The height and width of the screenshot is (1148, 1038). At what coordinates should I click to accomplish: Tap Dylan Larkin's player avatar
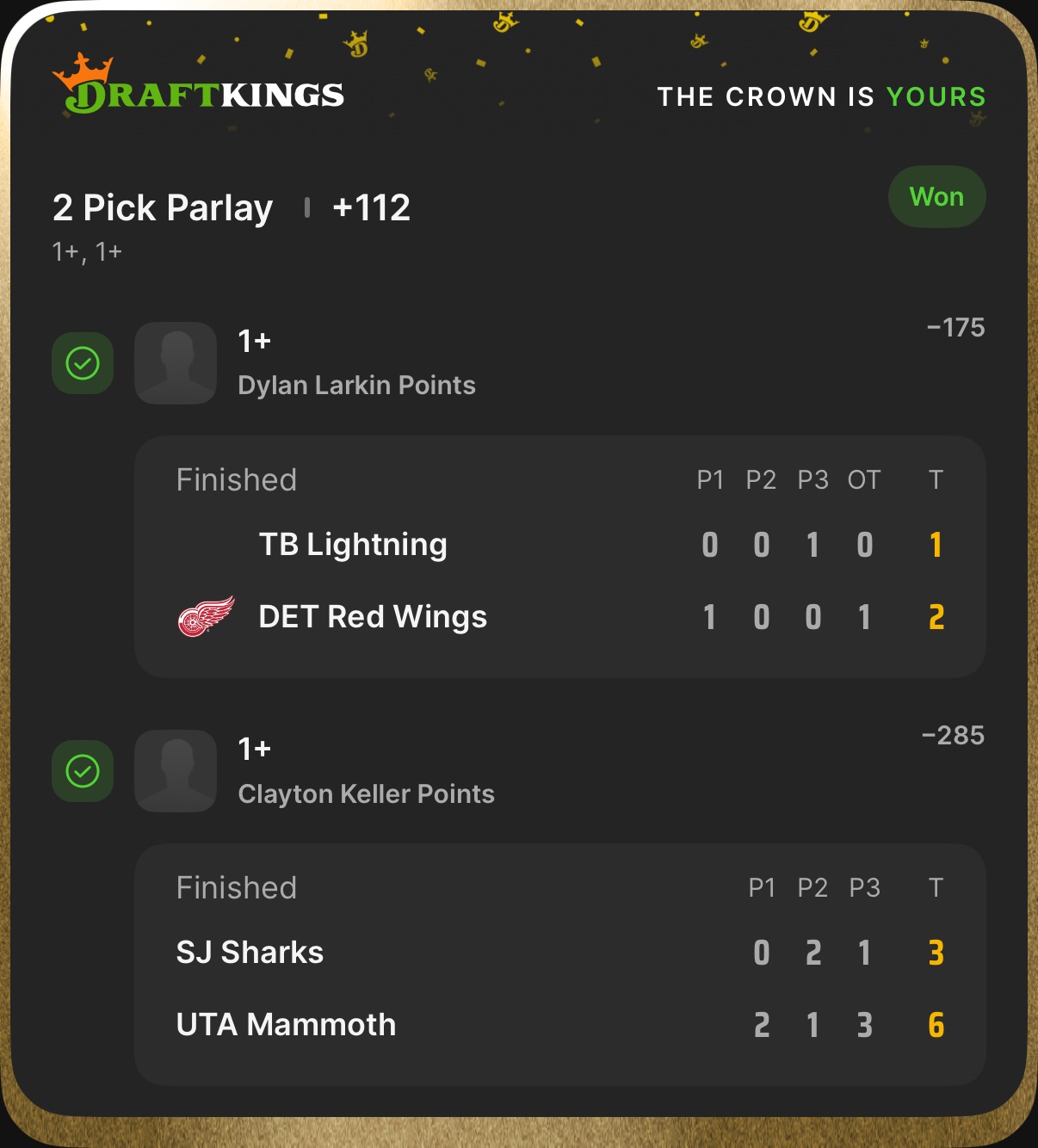(x=176, y=363)
